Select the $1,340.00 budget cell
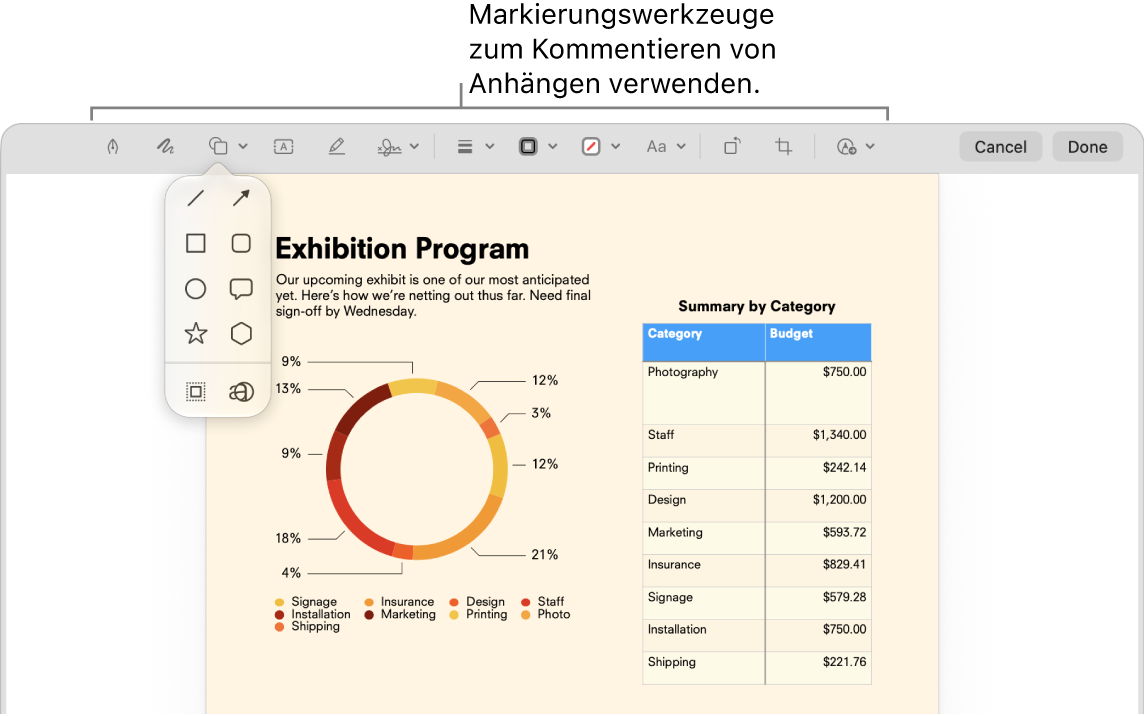Image resolution: width=1144 pixels, height=716 pixels. [x=819, y=441]
